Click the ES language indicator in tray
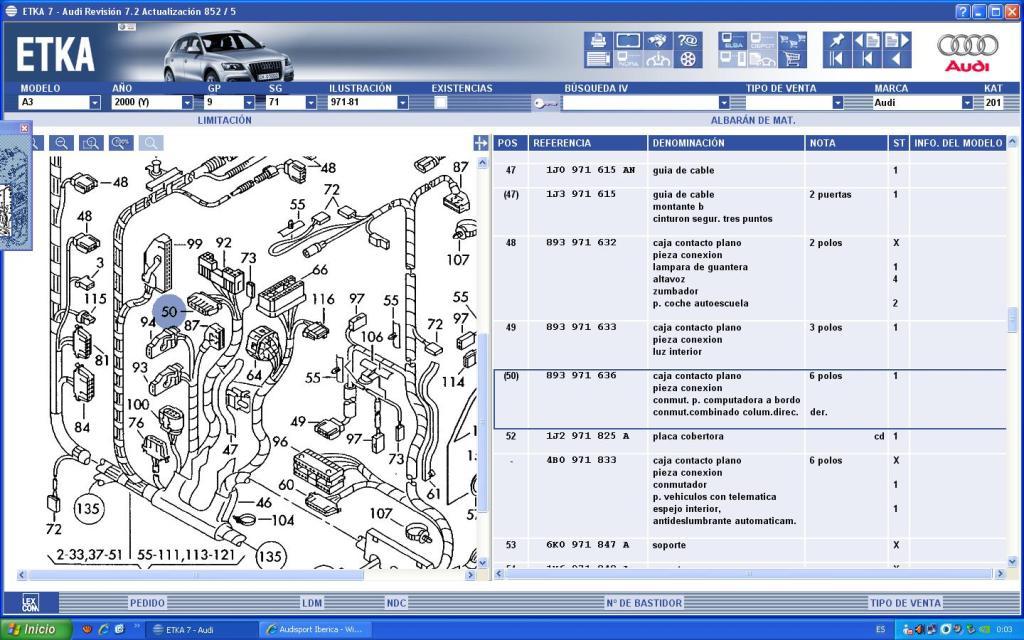Image resolution: width=1024 pixels, height=640 pixels. pyautogui.click(x=880, y=630)
